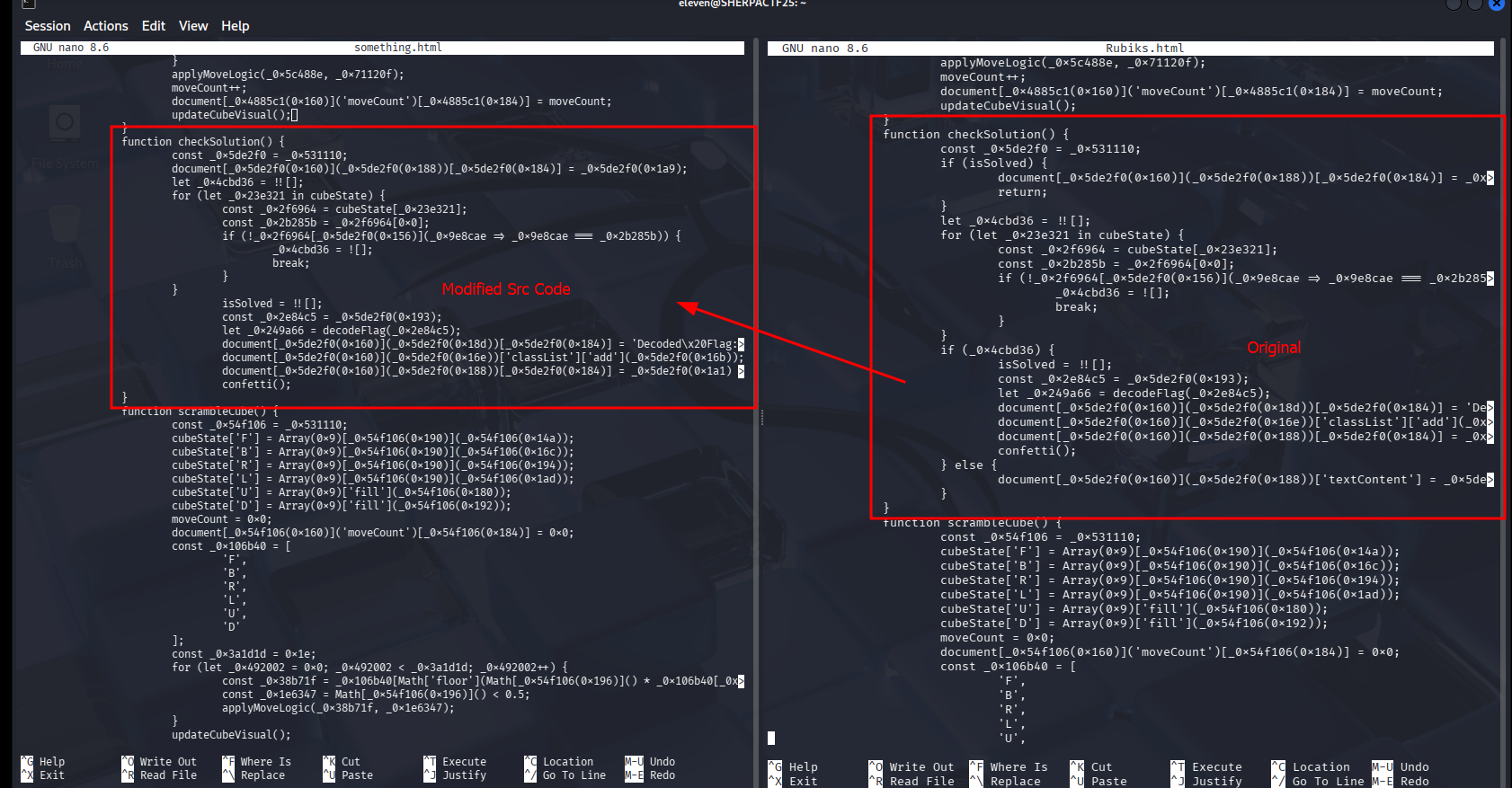Click ^C Location in the Rubiks.html pane
The image size is (1512, 788).
point(1311,767)
